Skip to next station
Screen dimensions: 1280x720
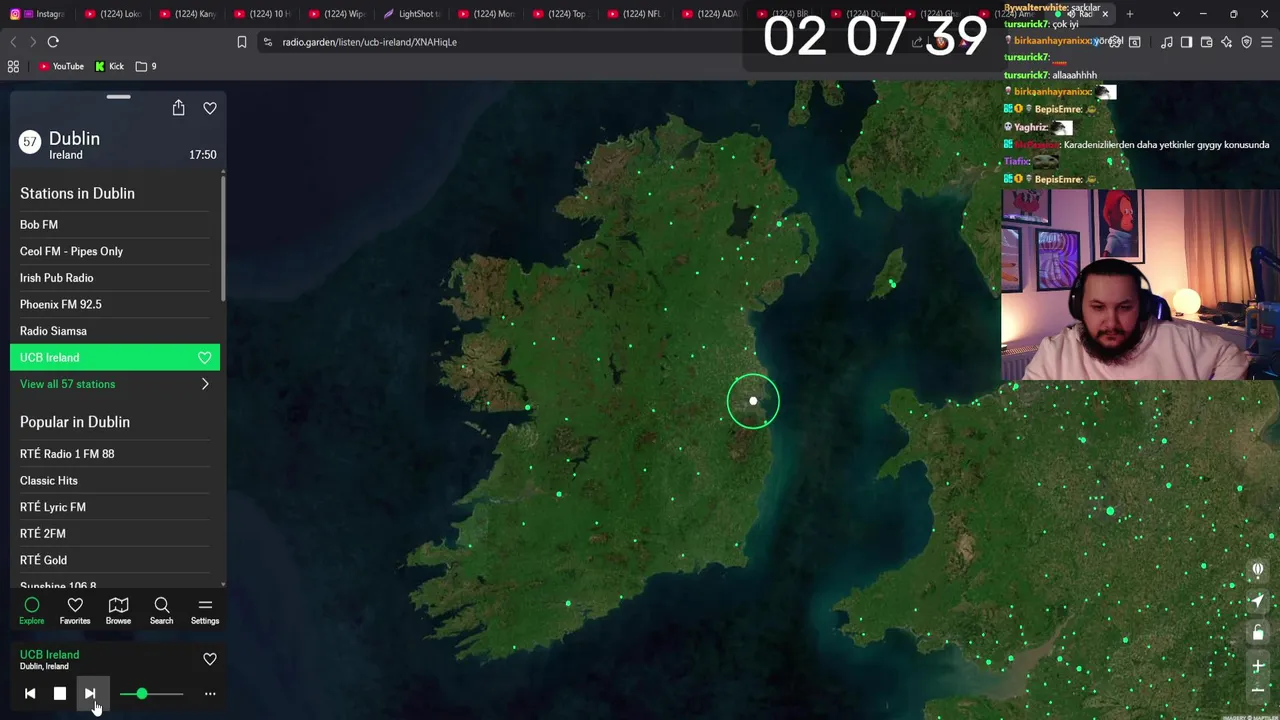tap(90, 693)
